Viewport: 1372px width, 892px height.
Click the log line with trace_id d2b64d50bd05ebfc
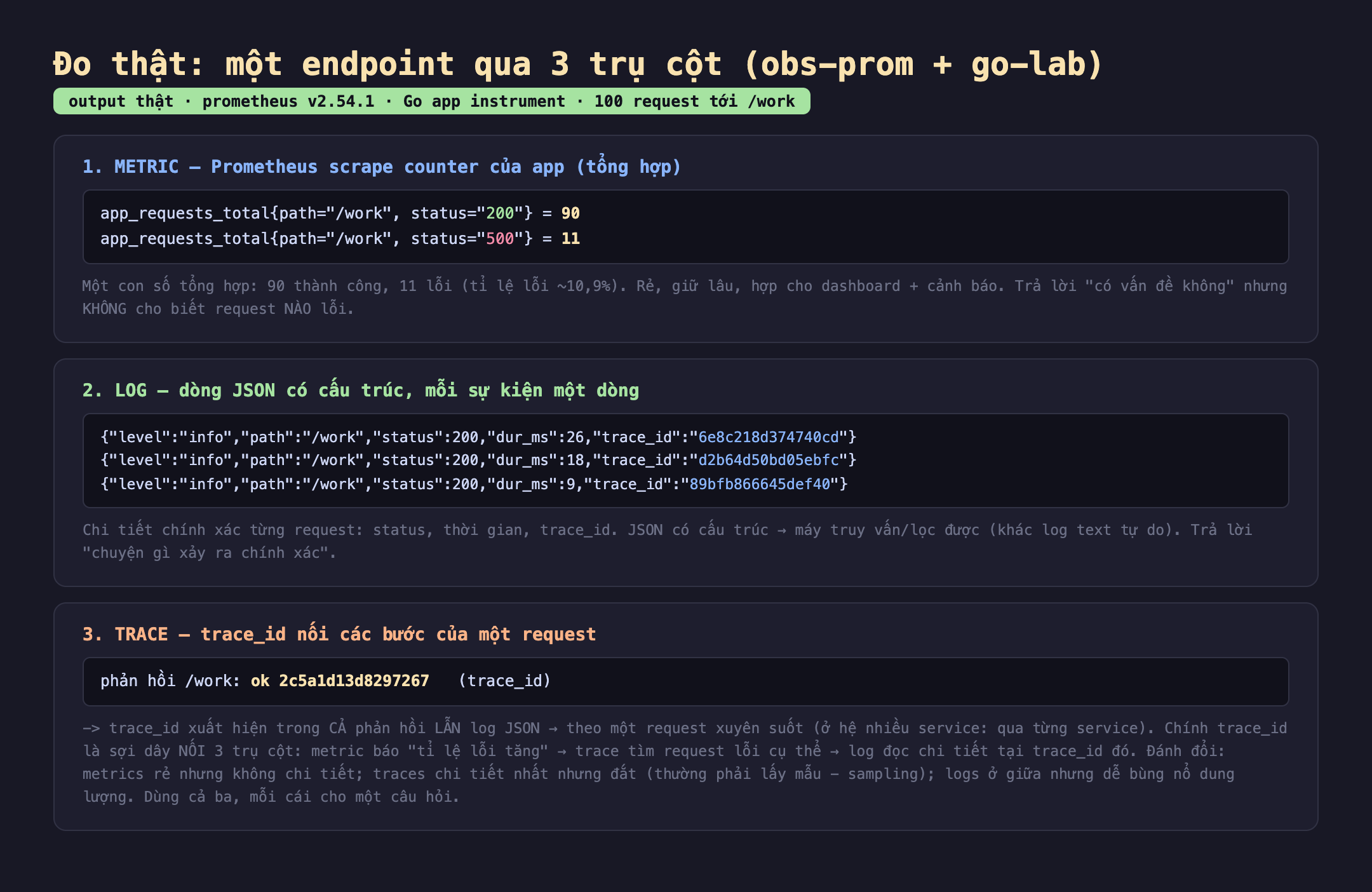[x=478, y=460]
